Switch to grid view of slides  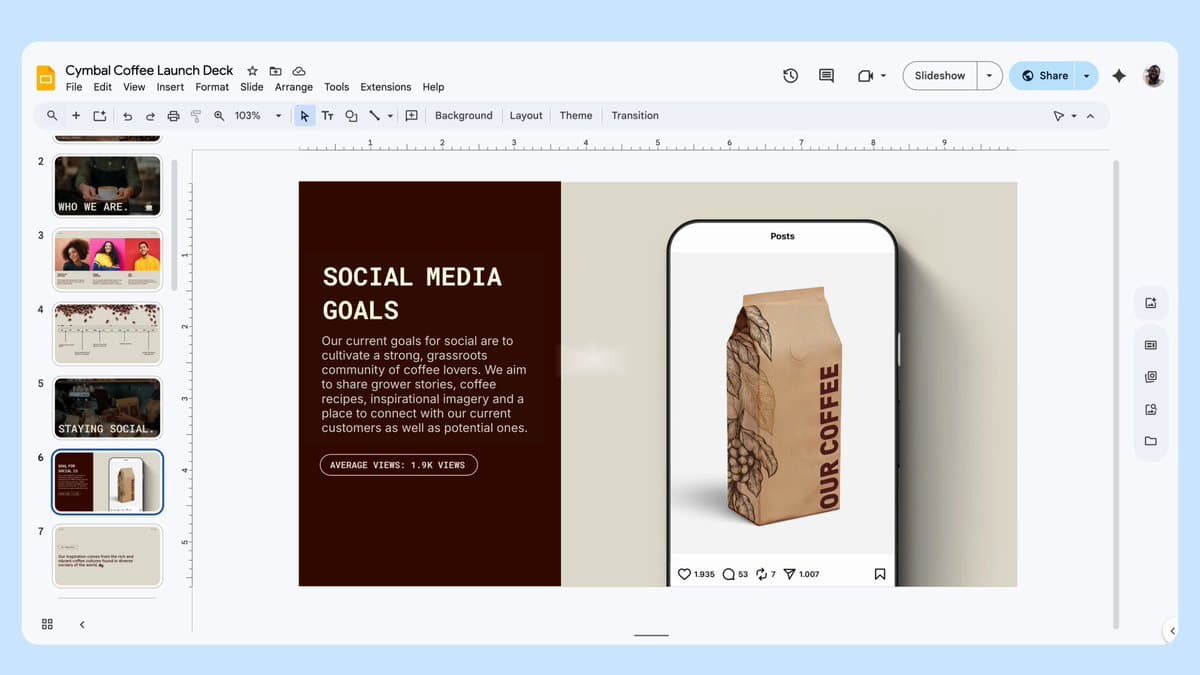(46, 623)
